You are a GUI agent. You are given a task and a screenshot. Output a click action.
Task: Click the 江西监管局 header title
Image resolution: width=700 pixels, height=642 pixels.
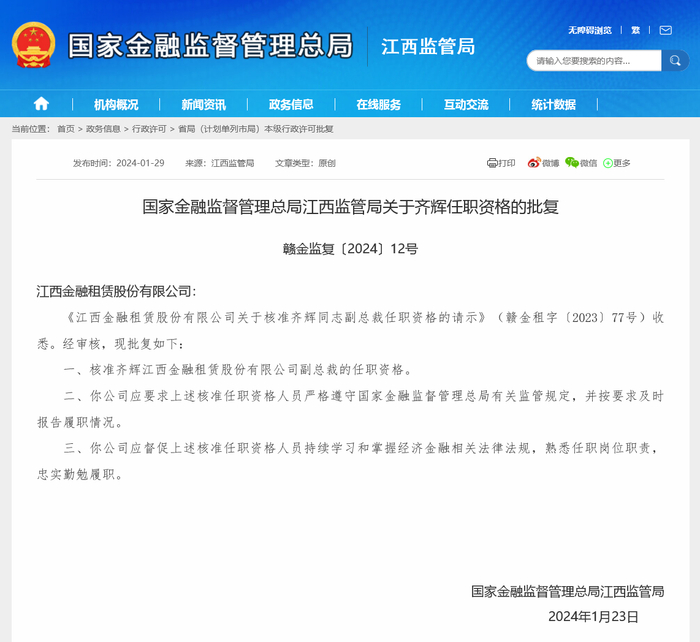(x=428, y=46)
